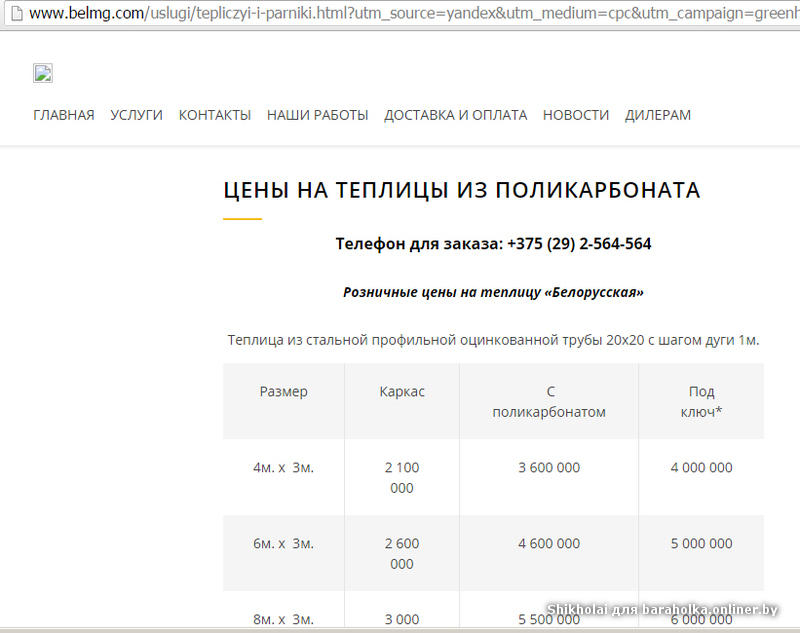Click the order phone number +375 (29) 2-564-564

pyautogui.click(x=579, y=244)
